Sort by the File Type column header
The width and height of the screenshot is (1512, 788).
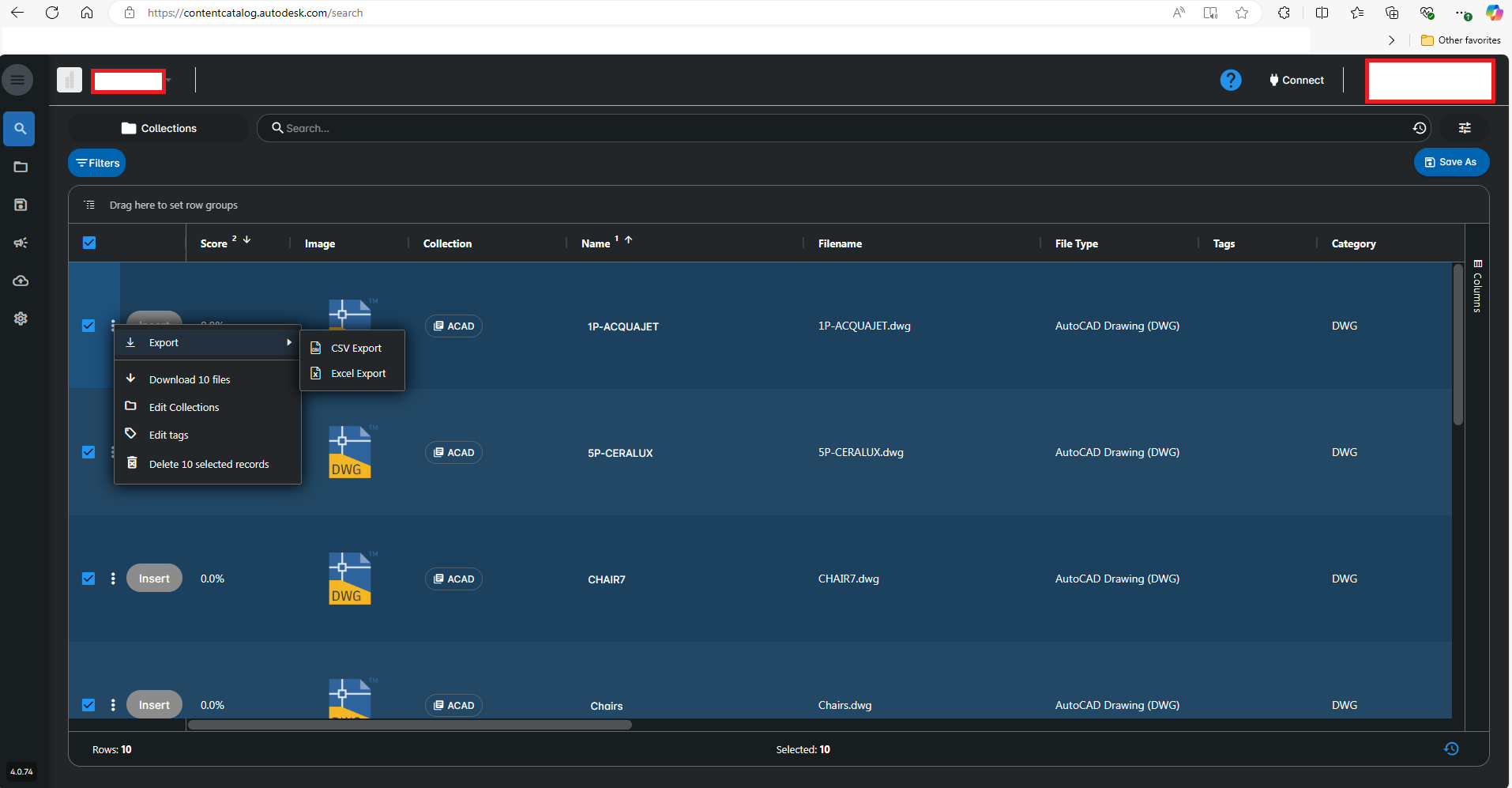point(1077,243)
